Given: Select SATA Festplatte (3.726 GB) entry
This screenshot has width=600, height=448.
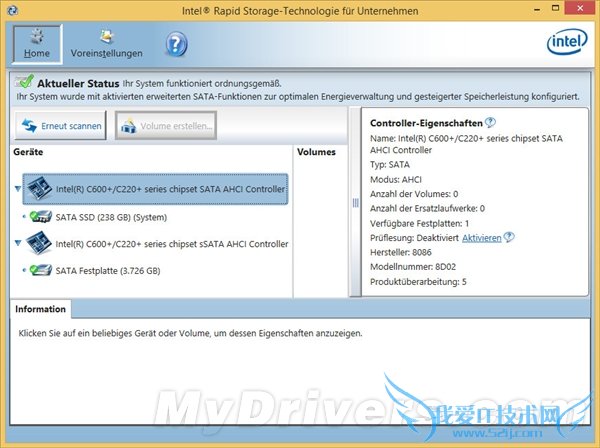Looking at the screenshot, I should click(108, 271).
